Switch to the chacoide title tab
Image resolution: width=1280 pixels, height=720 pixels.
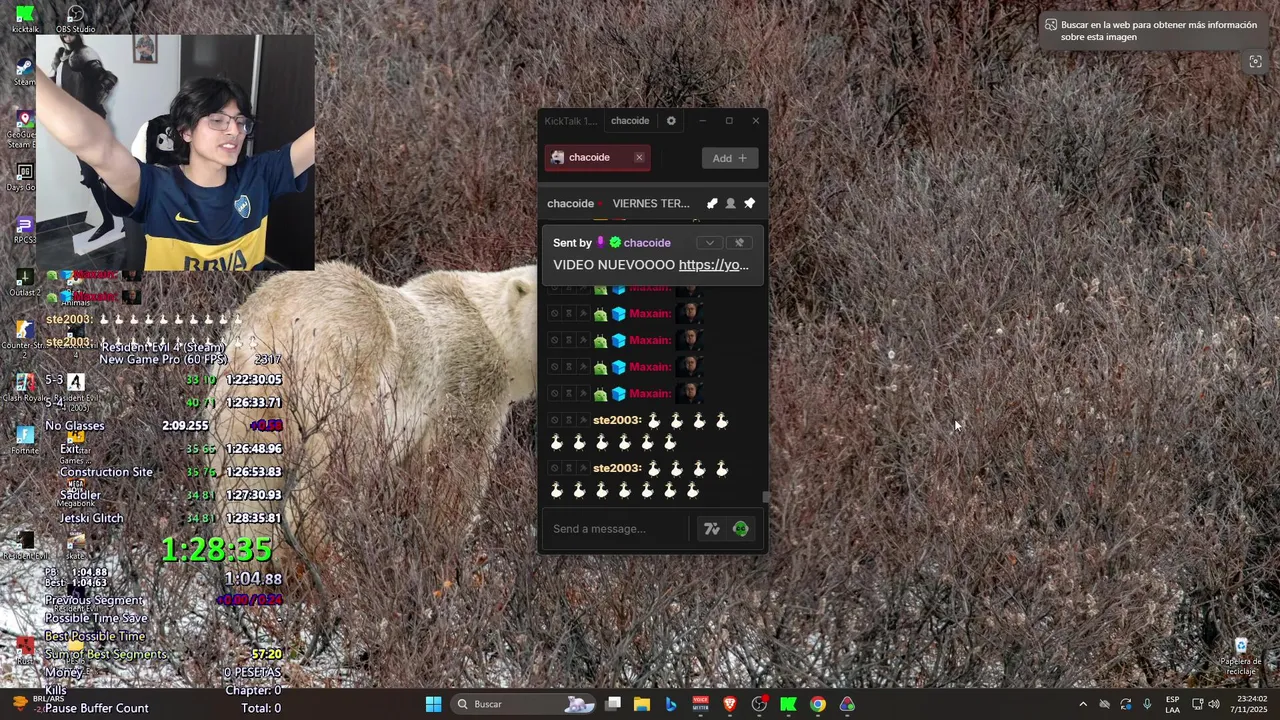630,121
